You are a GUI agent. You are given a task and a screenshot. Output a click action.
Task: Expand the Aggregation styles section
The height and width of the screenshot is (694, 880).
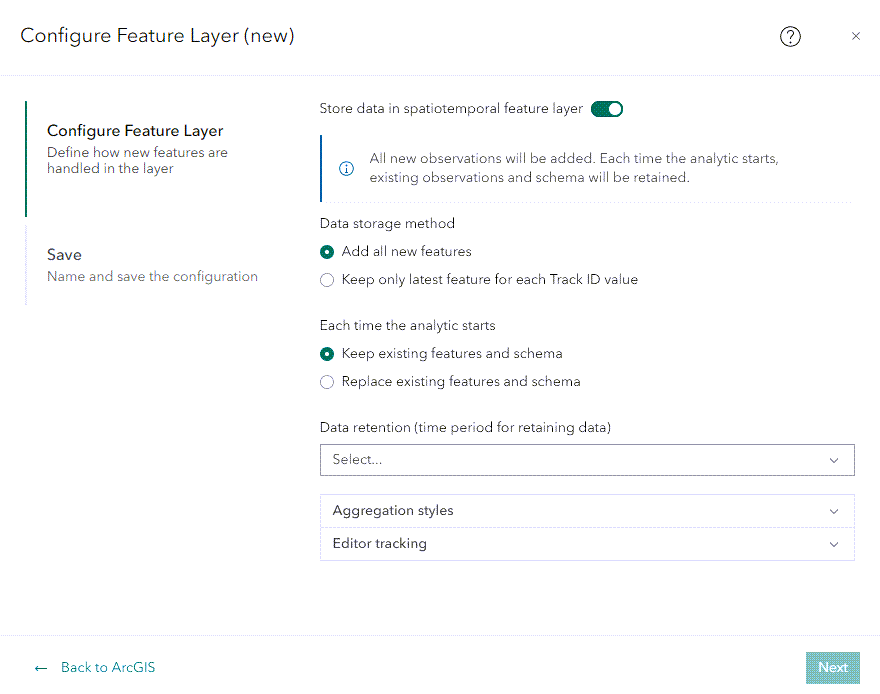coord(587,511)
